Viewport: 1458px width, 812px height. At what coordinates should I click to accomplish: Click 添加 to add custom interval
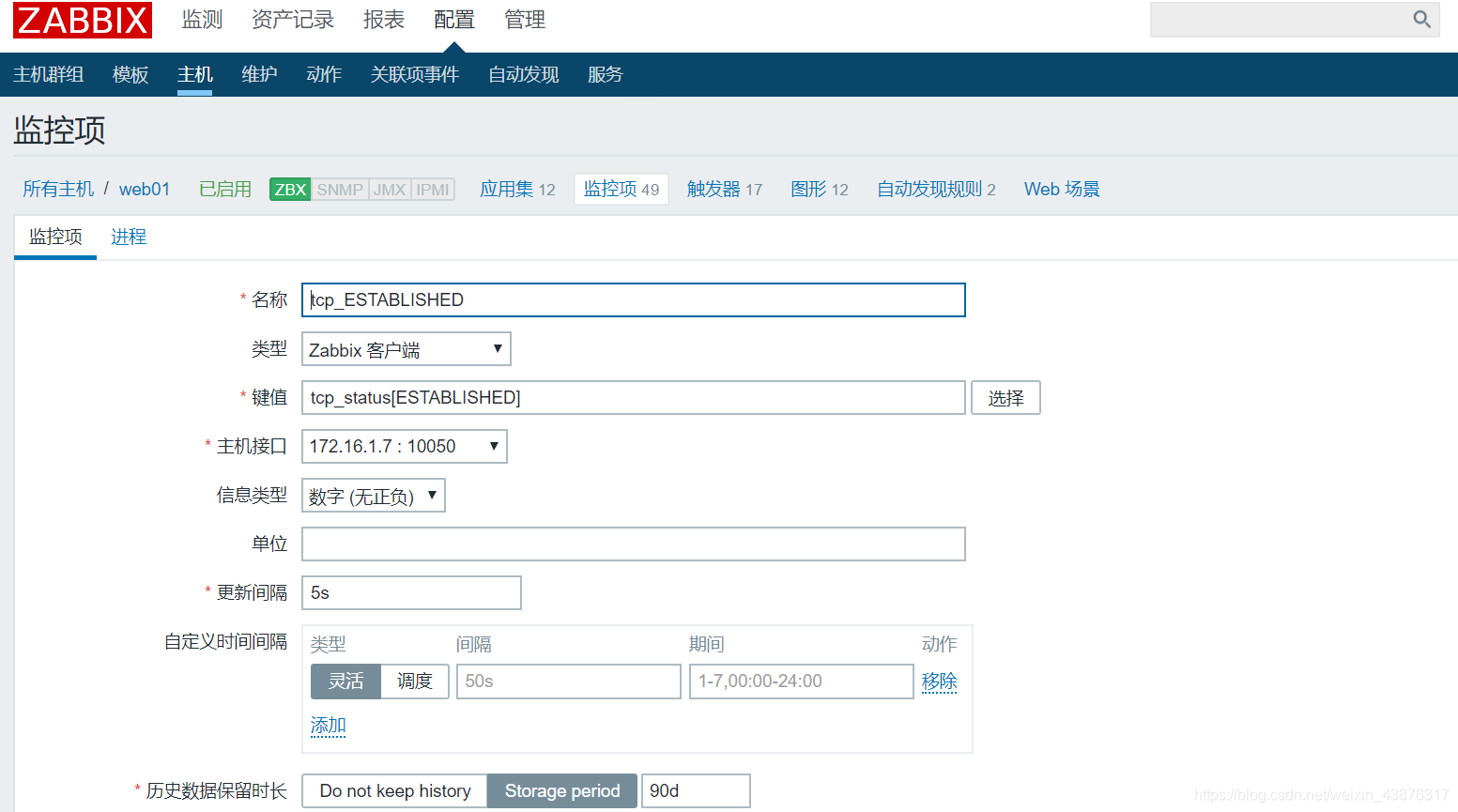click(329, 726)
